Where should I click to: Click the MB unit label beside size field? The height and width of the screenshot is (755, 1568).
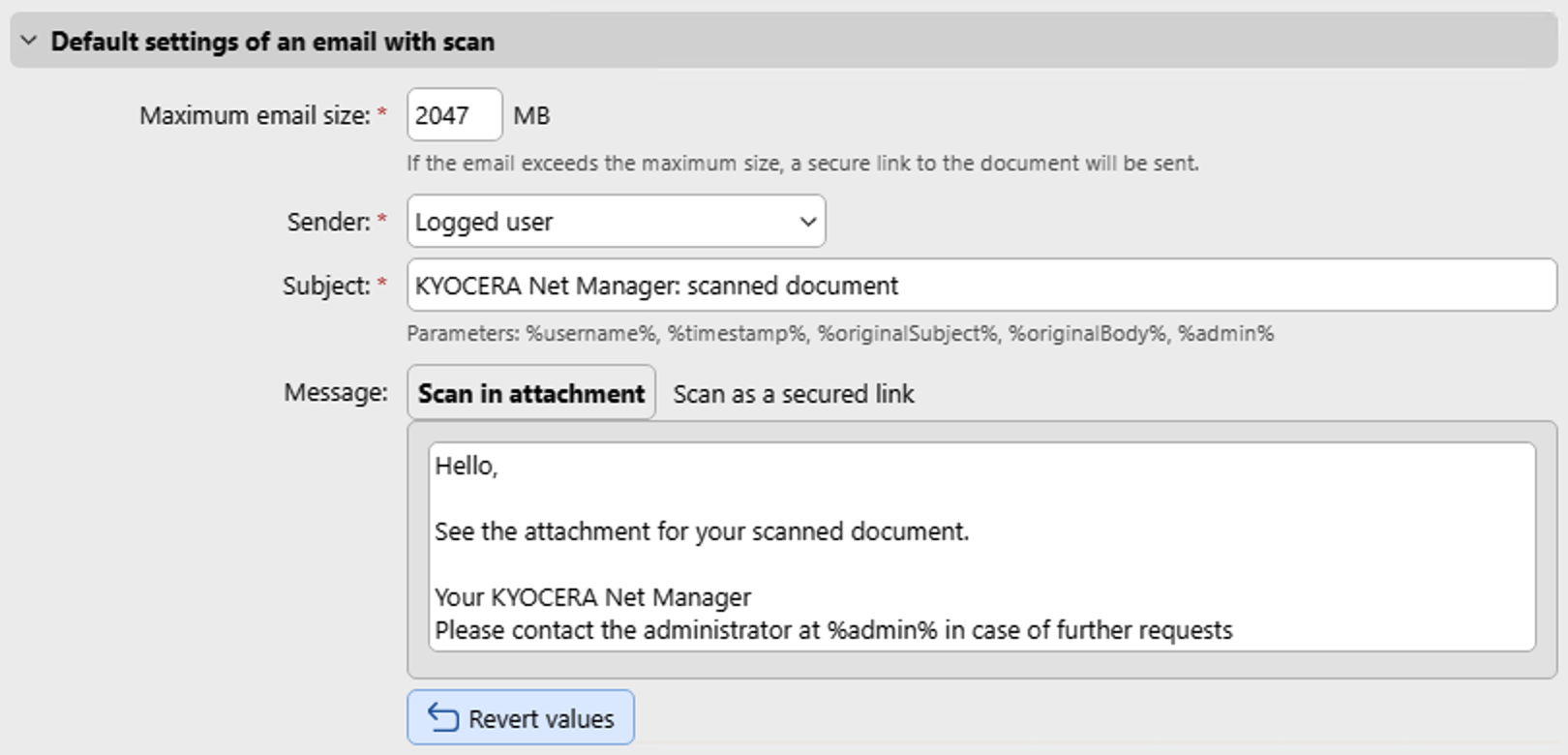coord(531,116)
